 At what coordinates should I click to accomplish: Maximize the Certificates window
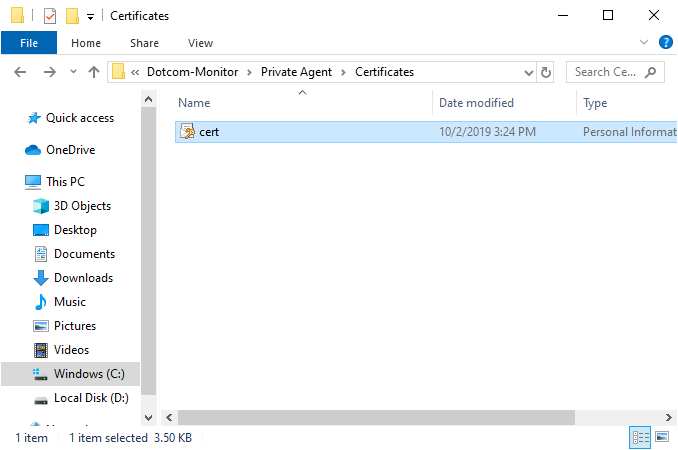click(x=608, y=16)
